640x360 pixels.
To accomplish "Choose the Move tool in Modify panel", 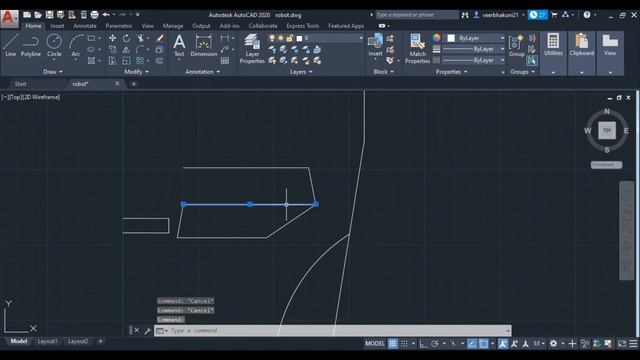I will [x=112, y=38].
